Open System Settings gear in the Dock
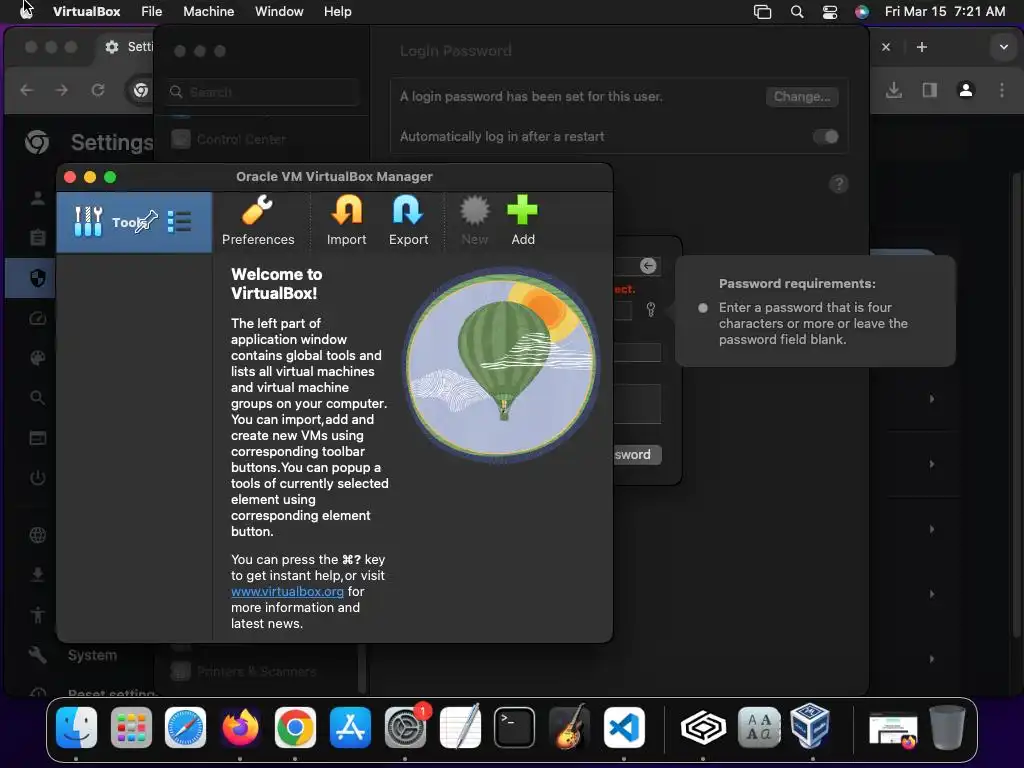Viewport: 1024px width, 768px height. (x=405, y=728)
